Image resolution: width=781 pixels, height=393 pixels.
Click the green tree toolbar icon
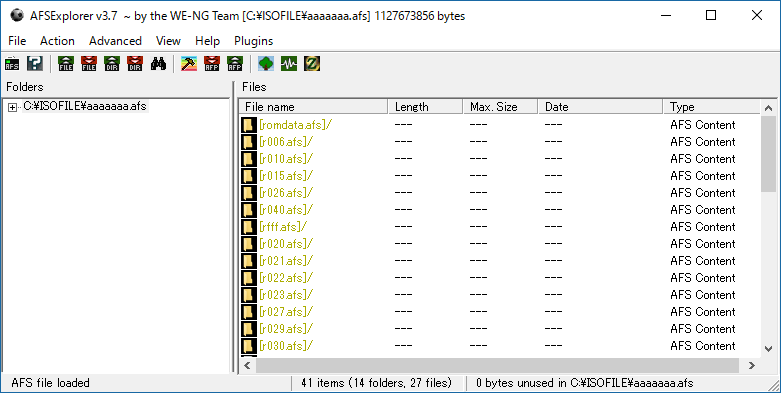[x=266, y=63]
